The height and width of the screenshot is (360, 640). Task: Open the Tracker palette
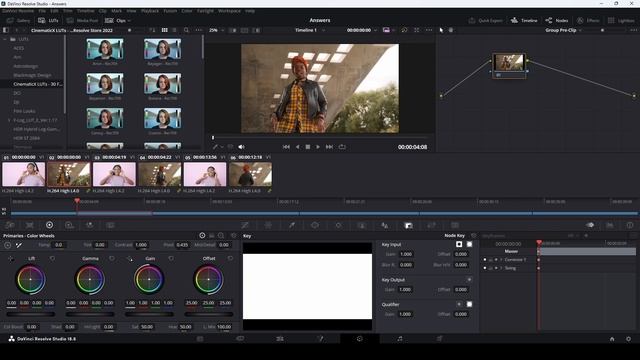point(338,225)
